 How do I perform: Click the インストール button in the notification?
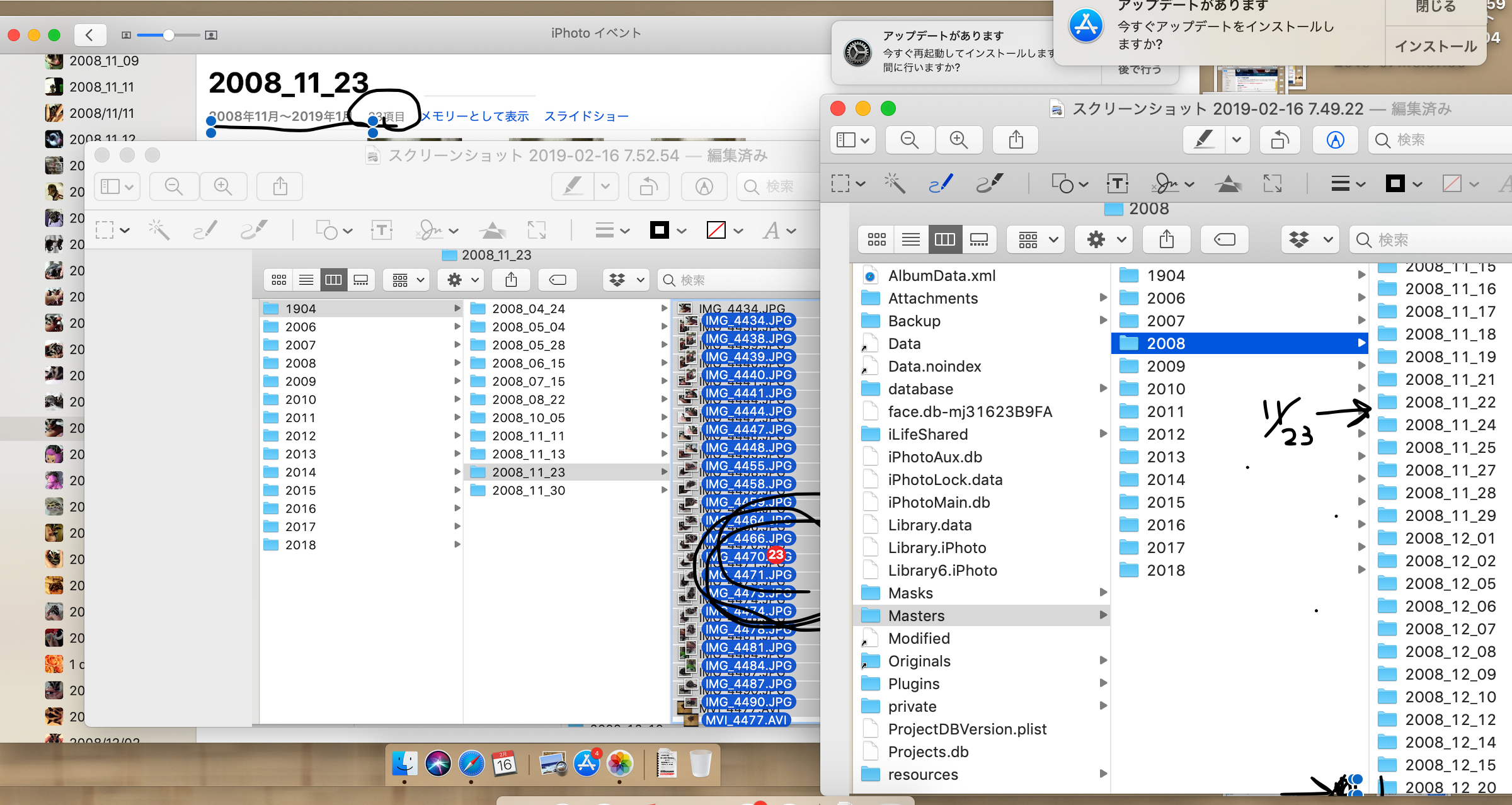coord(1435,46)
